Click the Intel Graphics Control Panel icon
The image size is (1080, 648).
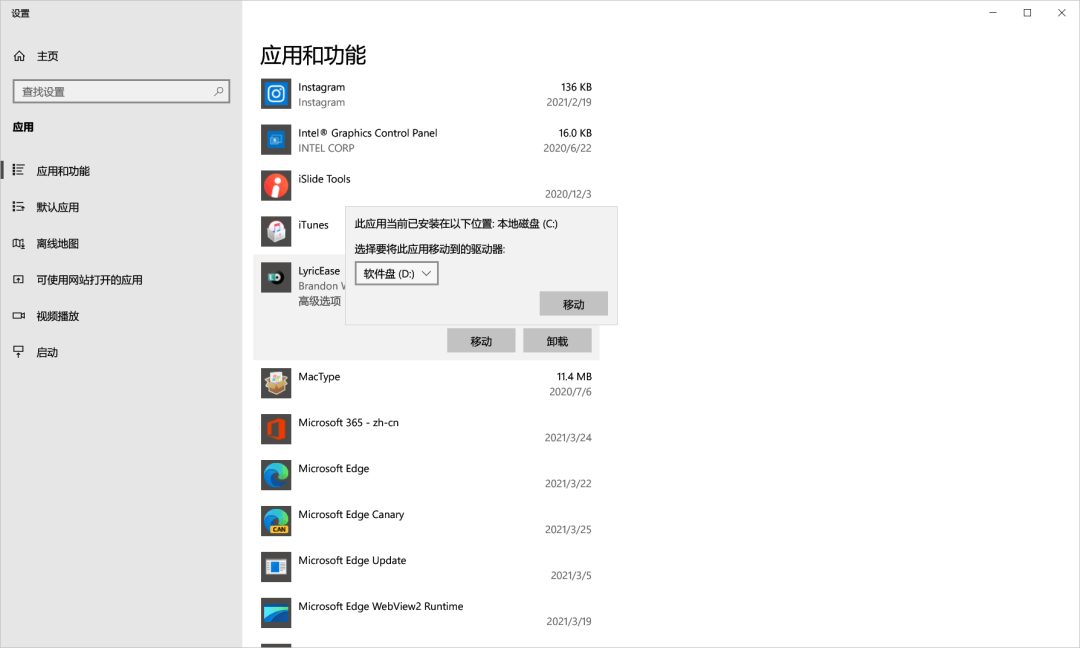(x=276, y=140)
